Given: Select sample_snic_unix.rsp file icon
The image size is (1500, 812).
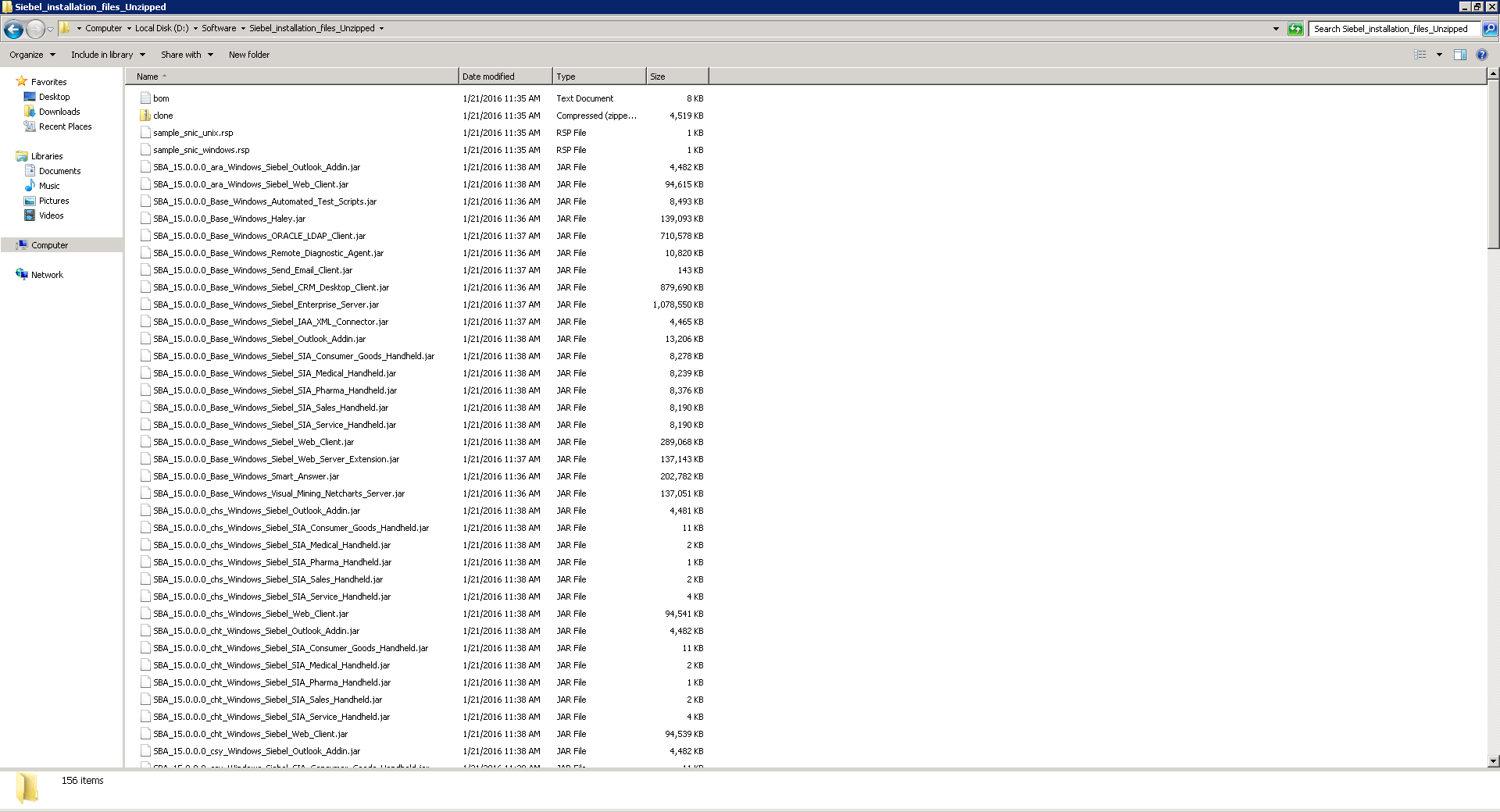Looking at the screenshot, I should pos(145,133).
